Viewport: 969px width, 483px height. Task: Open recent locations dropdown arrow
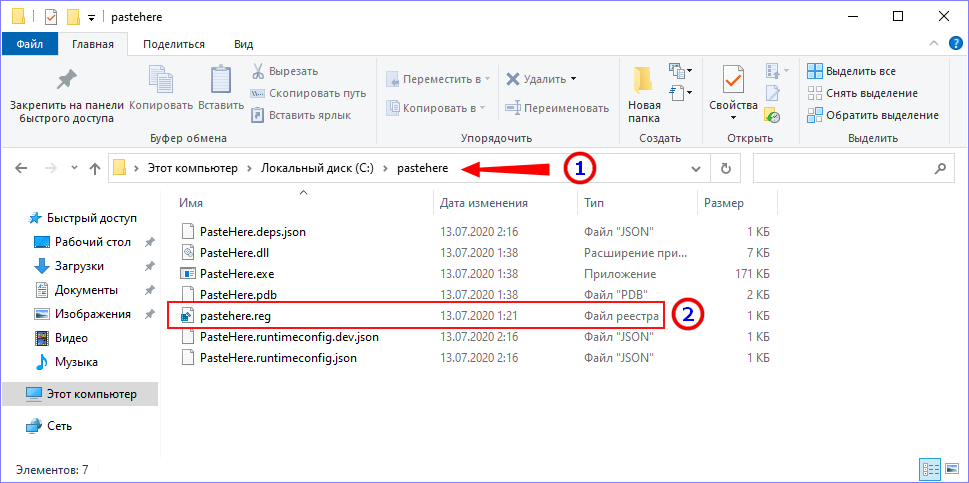point(74,168)
